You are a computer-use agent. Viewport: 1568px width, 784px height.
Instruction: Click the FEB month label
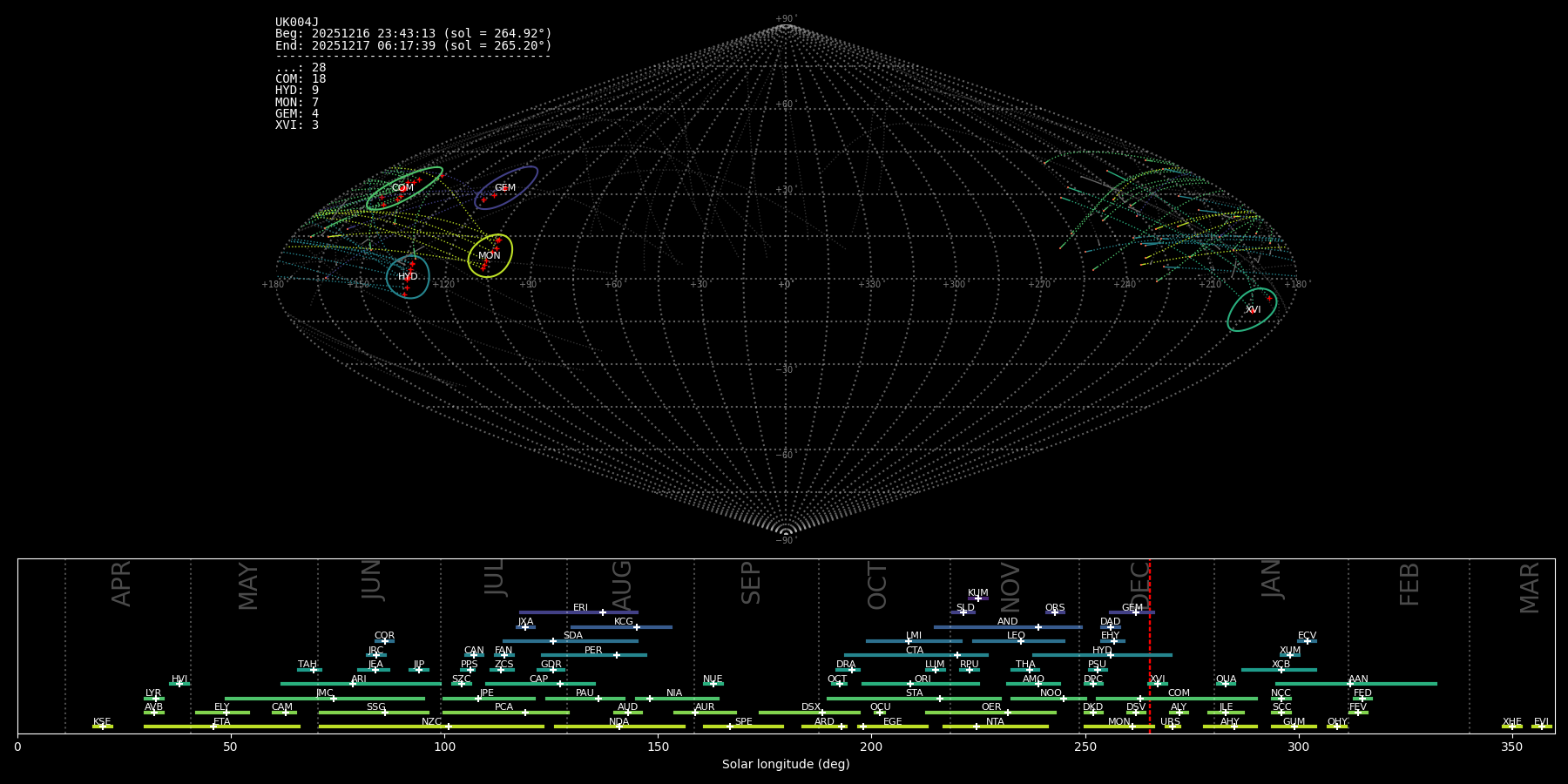coord(1409,584)
